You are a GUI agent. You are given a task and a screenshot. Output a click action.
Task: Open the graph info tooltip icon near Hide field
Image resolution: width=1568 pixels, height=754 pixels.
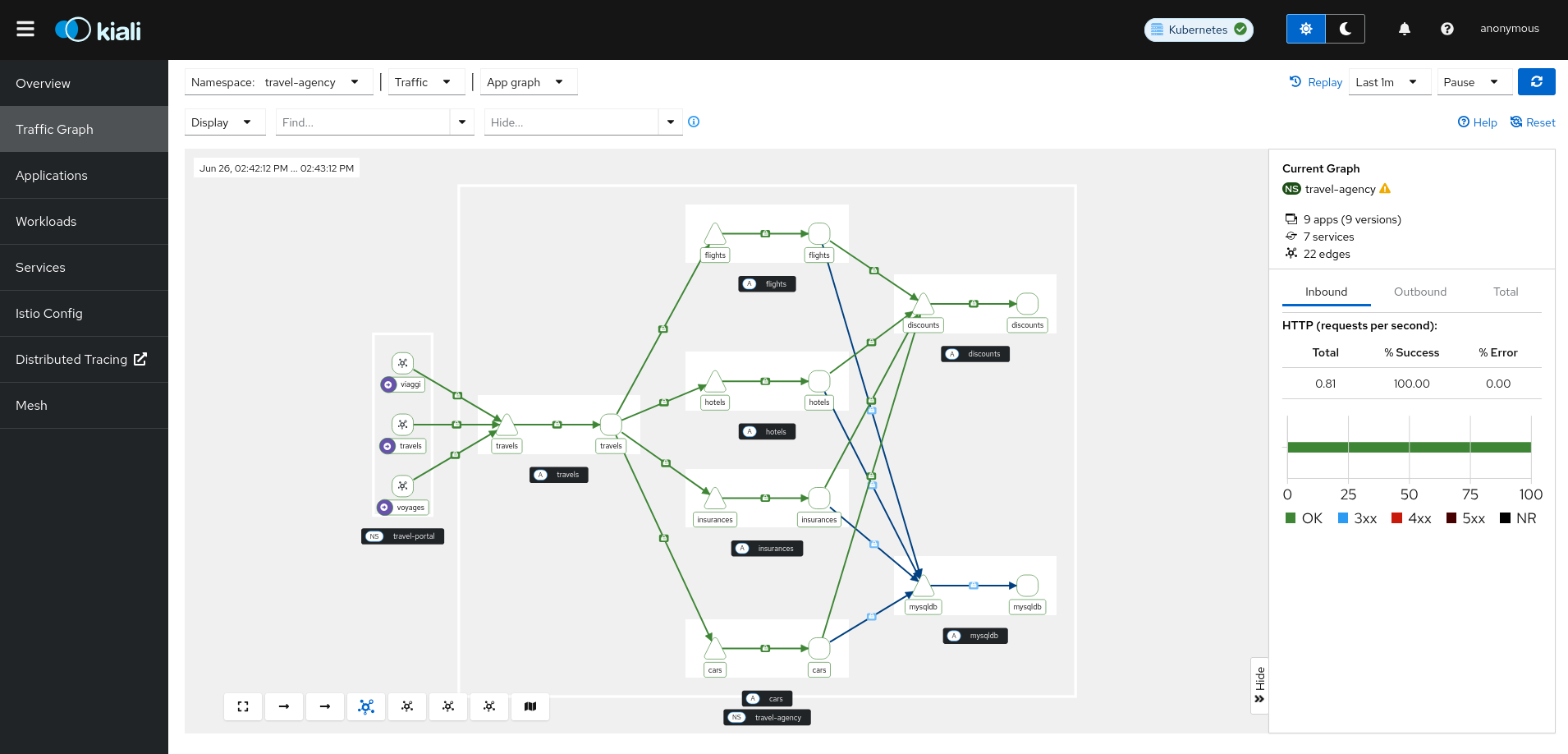694,122
